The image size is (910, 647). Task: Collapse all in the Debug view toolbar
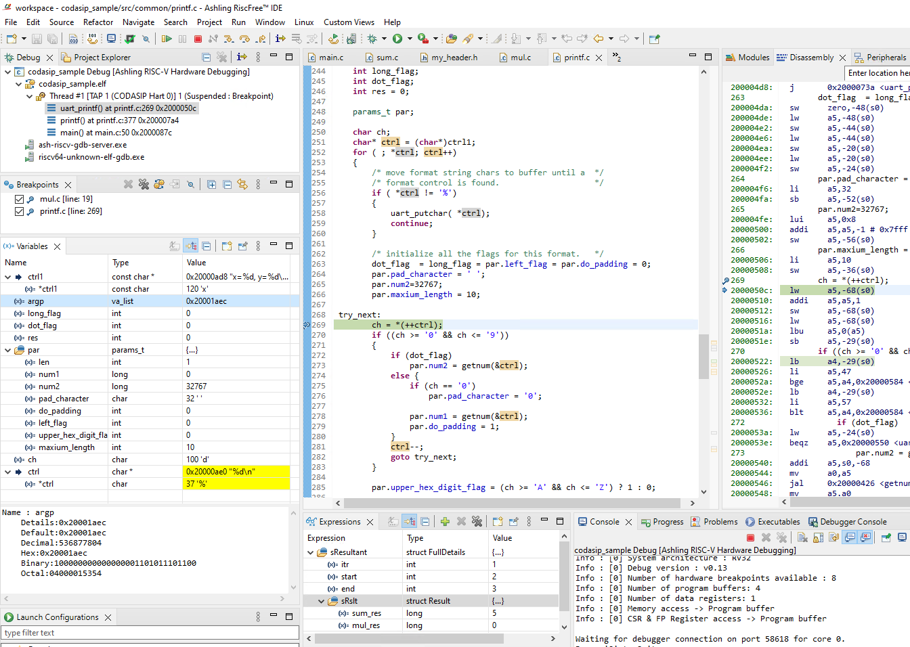[206, 57]
